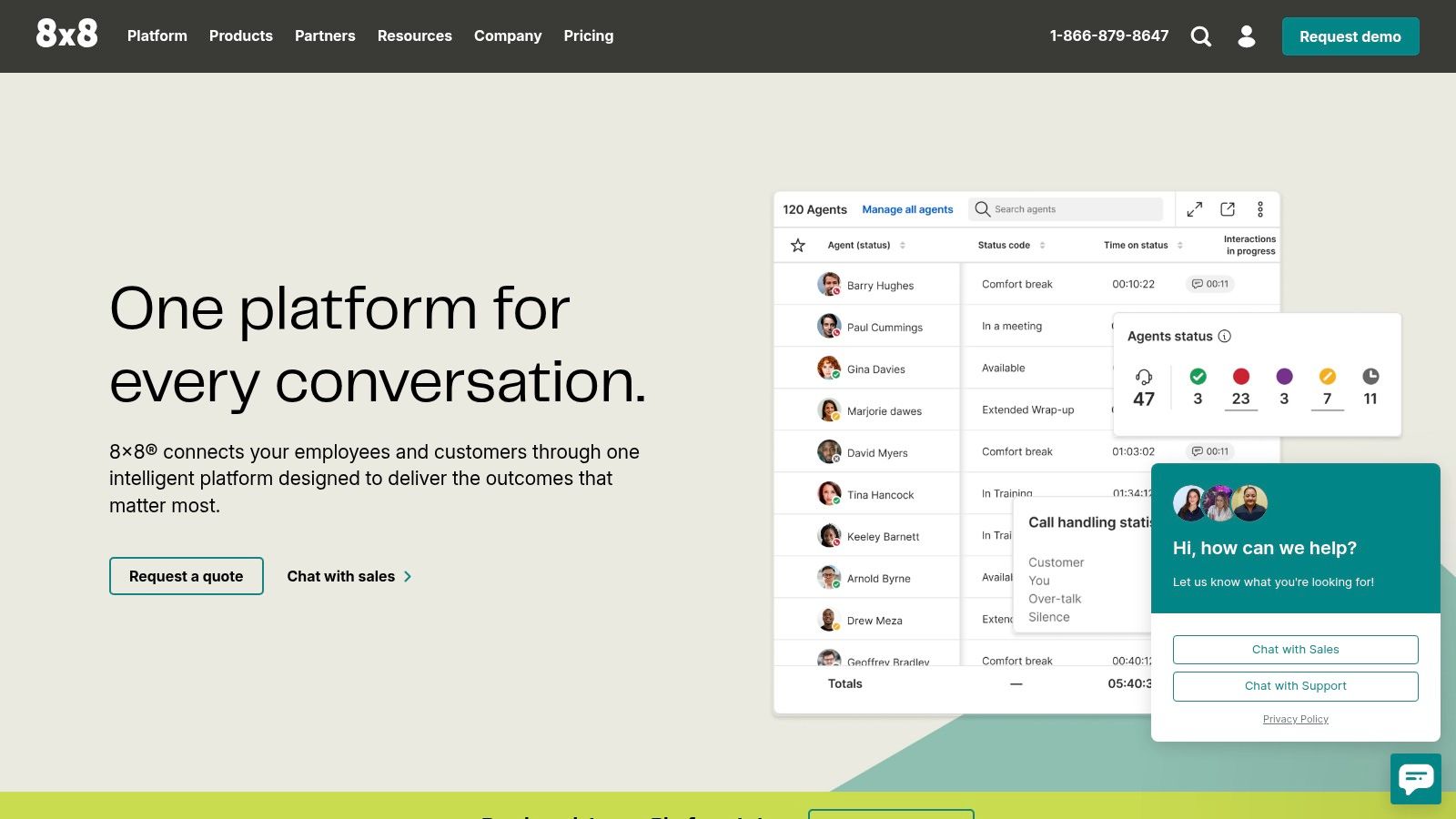1456x819 pixels.
Task: Click Barry Hughes' avatar
Action: [829, 284]
